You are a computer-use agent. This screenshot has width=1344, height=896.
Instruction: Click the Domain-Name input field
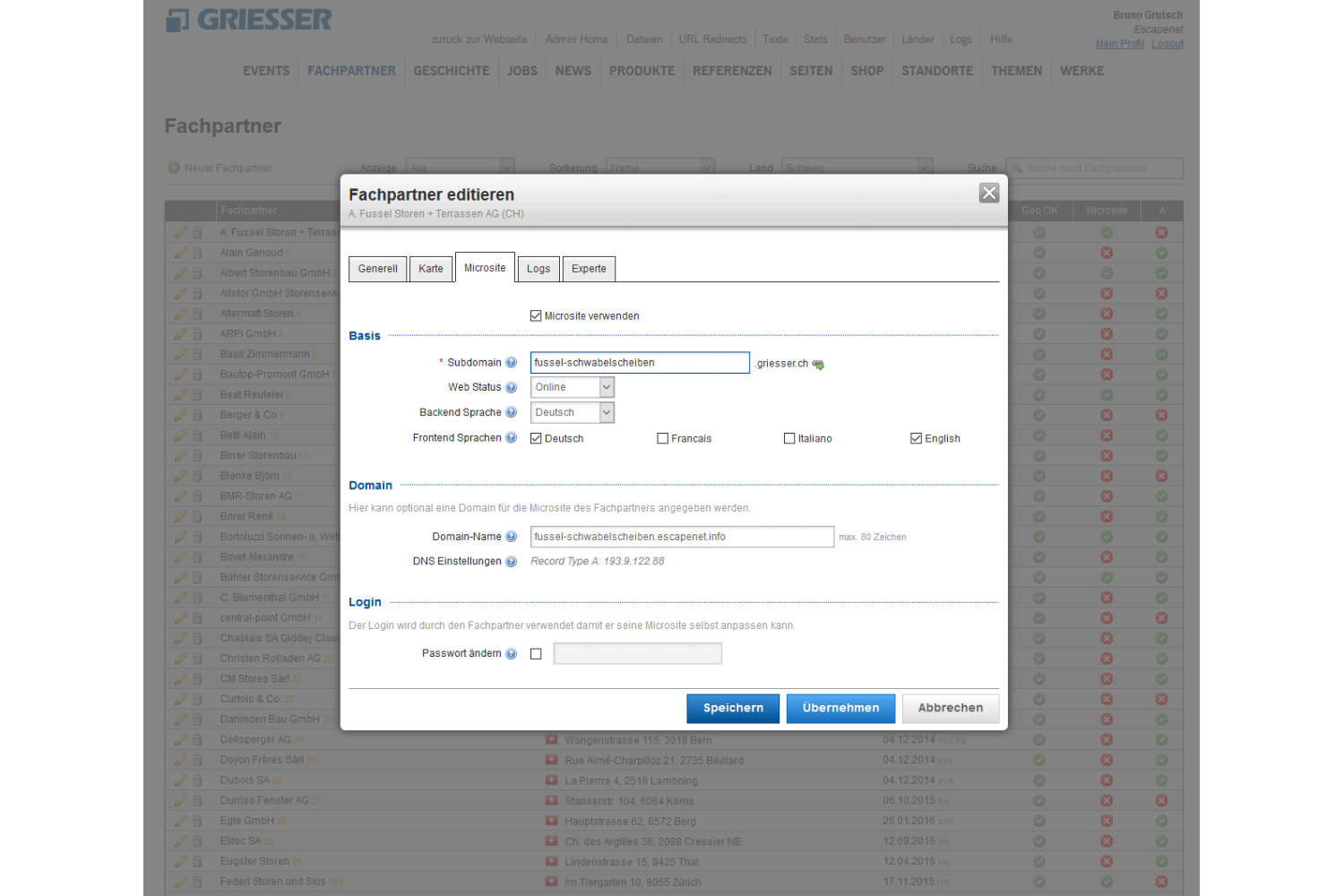point(682,537)
